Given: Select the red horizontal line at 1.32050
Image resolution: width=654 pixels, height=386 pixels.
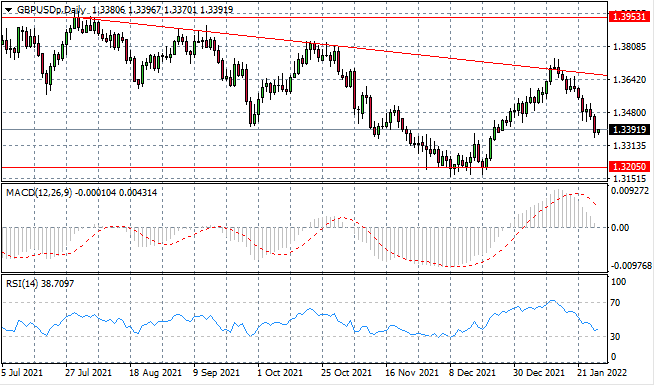Looking at the screenshot, I should (304, 168).
